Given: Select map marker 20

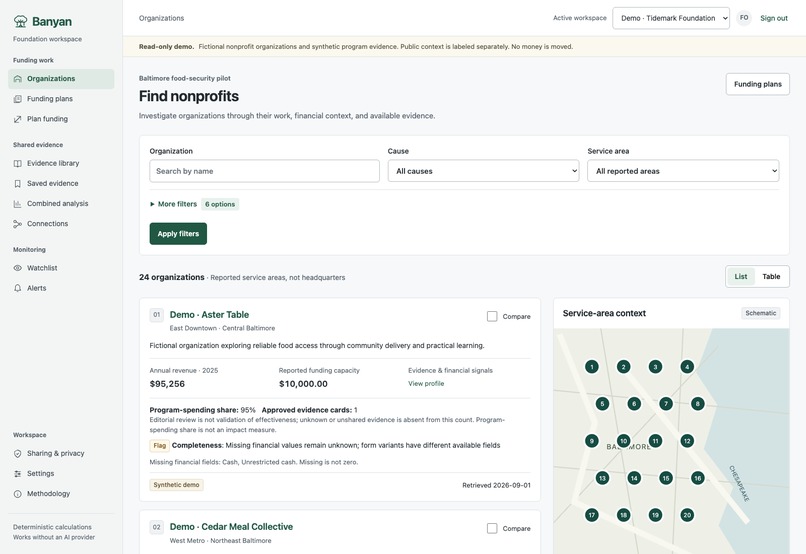Looking at the screenshot, I should point(687,515).
